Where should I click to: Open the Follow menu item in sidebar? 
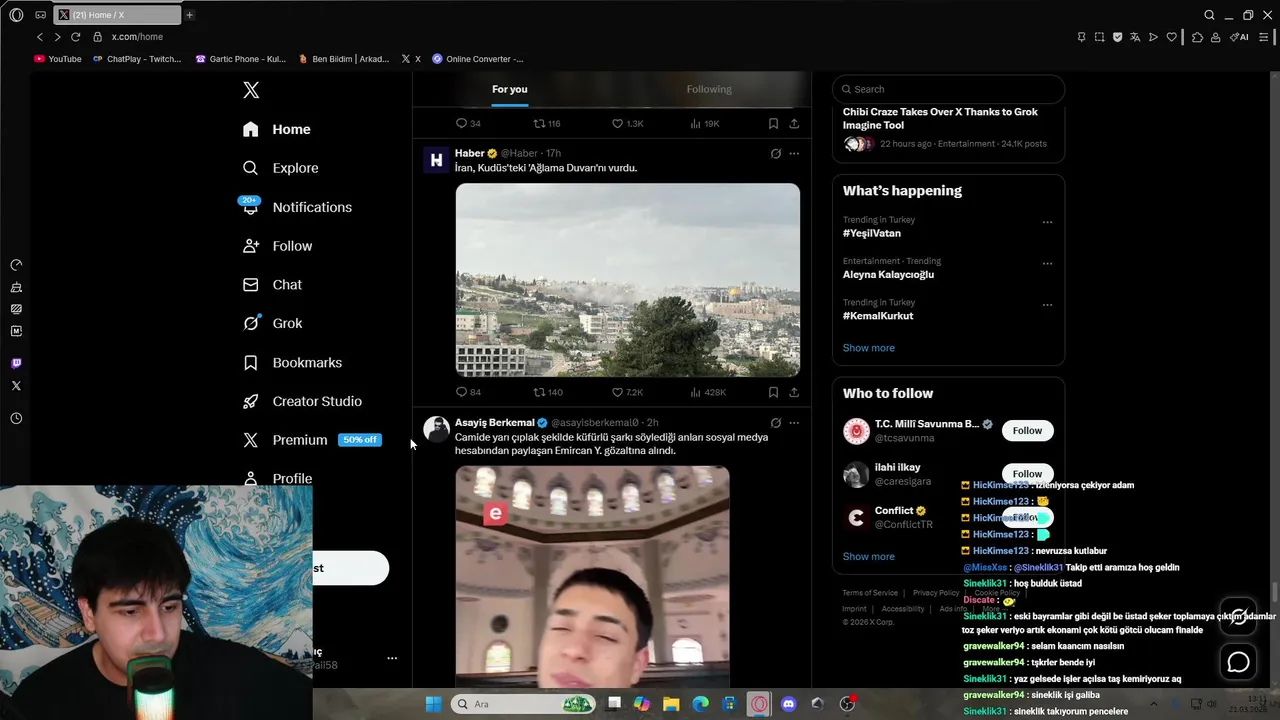pos(278,246)
